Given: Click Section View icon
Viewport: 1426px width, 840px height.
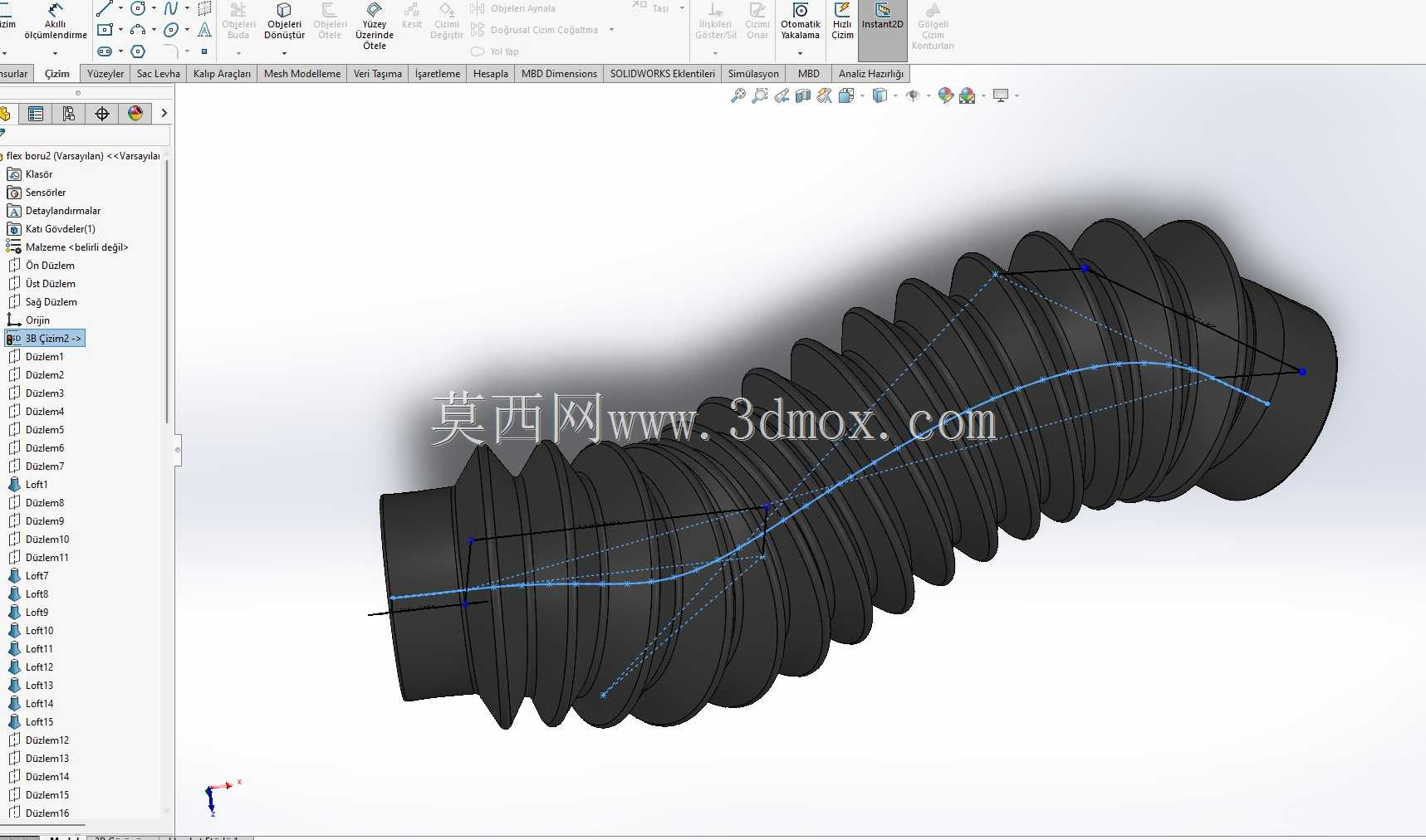Looking at the screenshot, I should click(803, 96).
